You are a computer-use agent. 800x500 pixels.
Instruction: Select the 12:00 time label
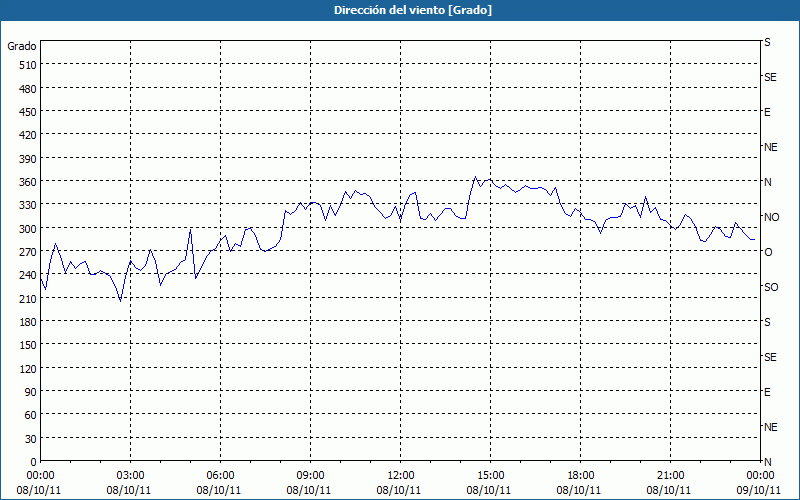(x=401, y=476)
